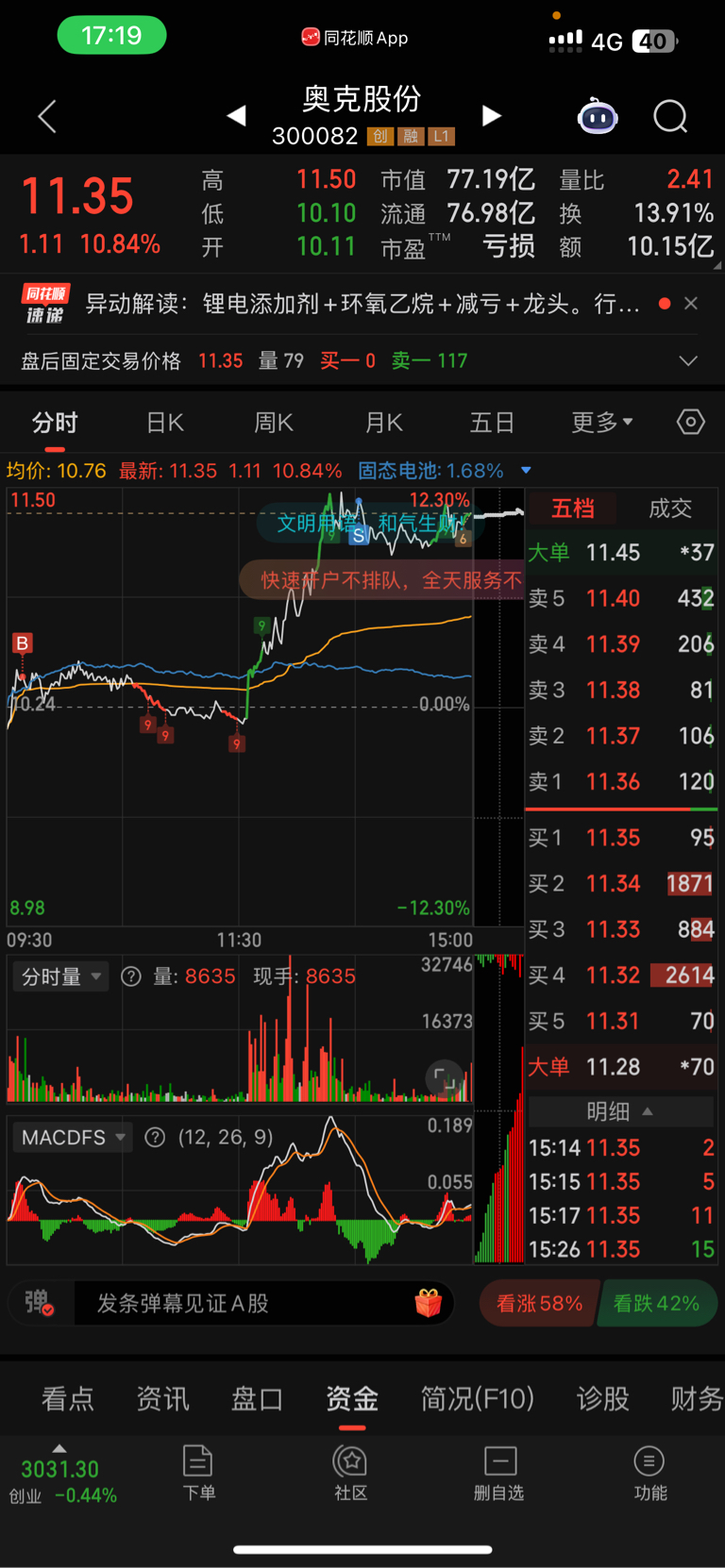
Task: Open help icon beside 分时量
Action: point(131,976)
